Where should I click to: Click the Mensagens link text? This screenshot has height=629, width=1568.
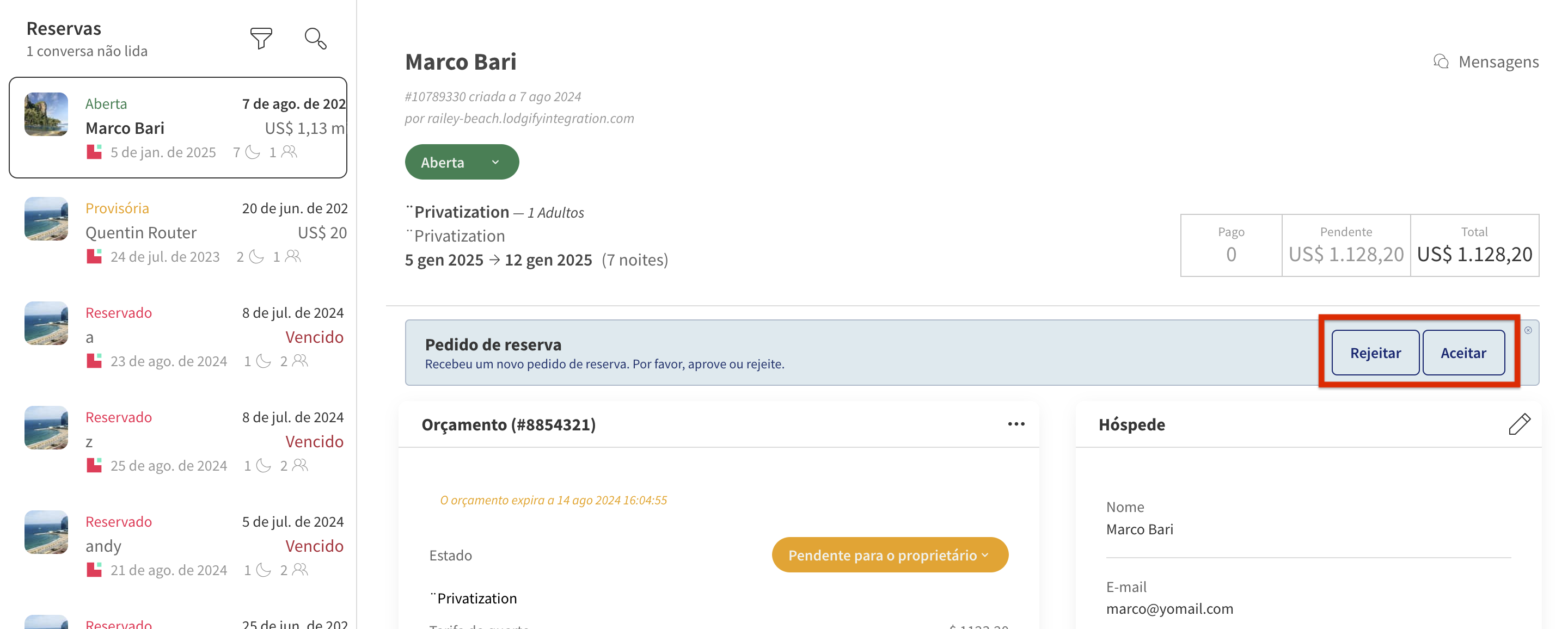[1499, 61]
